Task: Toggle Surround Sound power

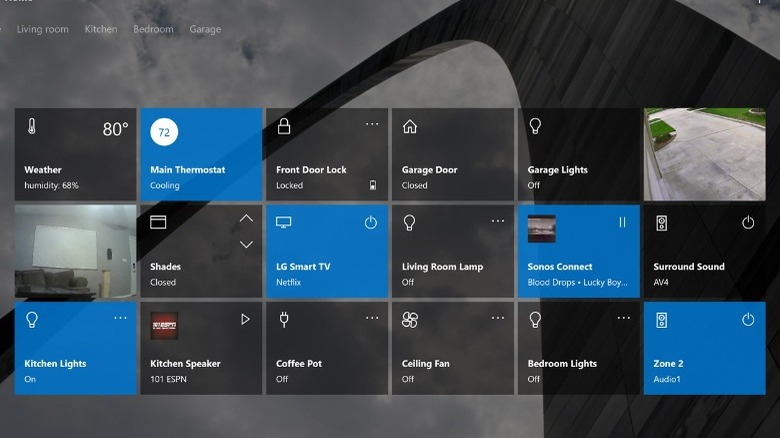Action: (748, 222)
